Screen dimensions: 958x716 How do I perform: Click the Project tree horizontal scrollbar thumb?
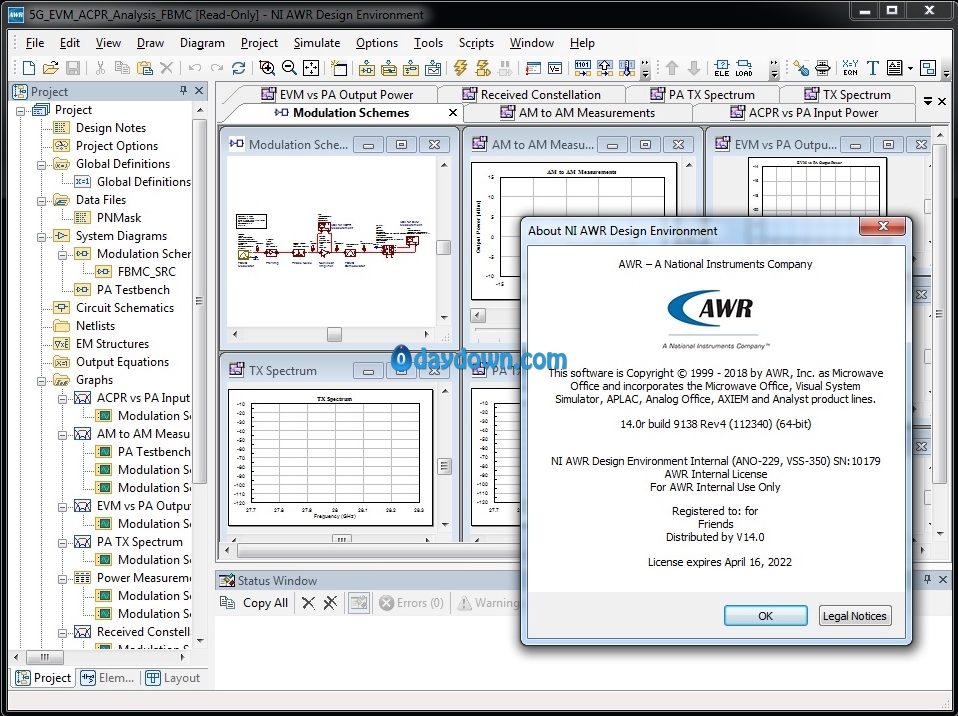45,657
